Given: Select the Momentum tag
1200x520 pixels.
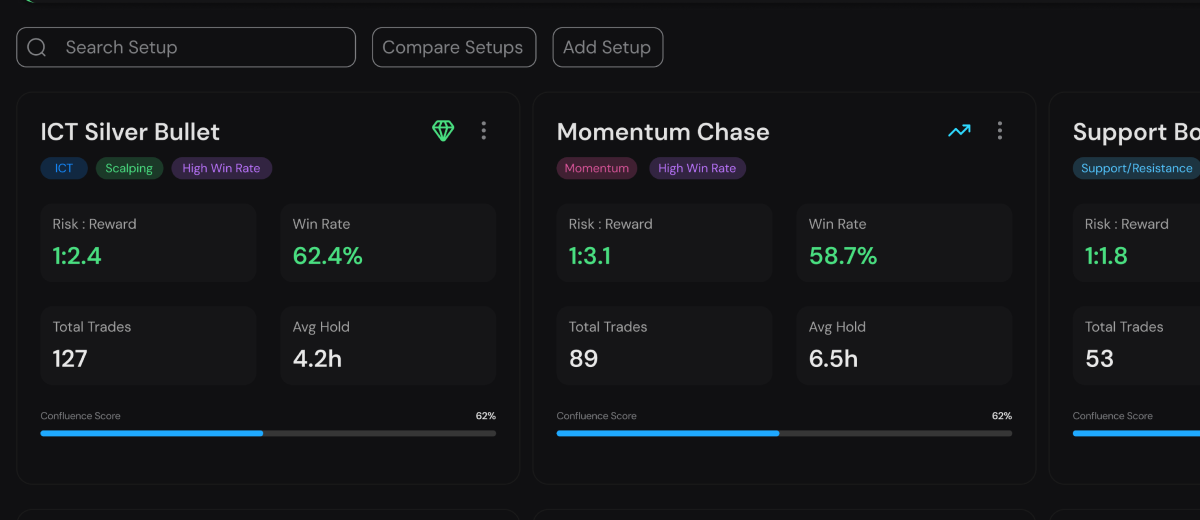Looking at the screenshot, I should tap(597, 168).
